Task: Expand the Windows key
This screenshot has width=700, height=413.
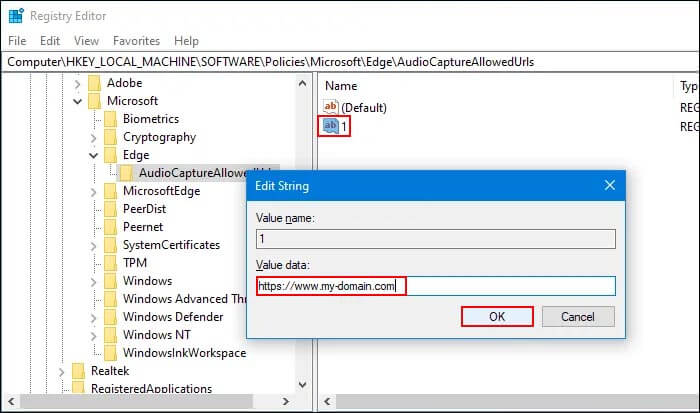Action: pos(93,281)
